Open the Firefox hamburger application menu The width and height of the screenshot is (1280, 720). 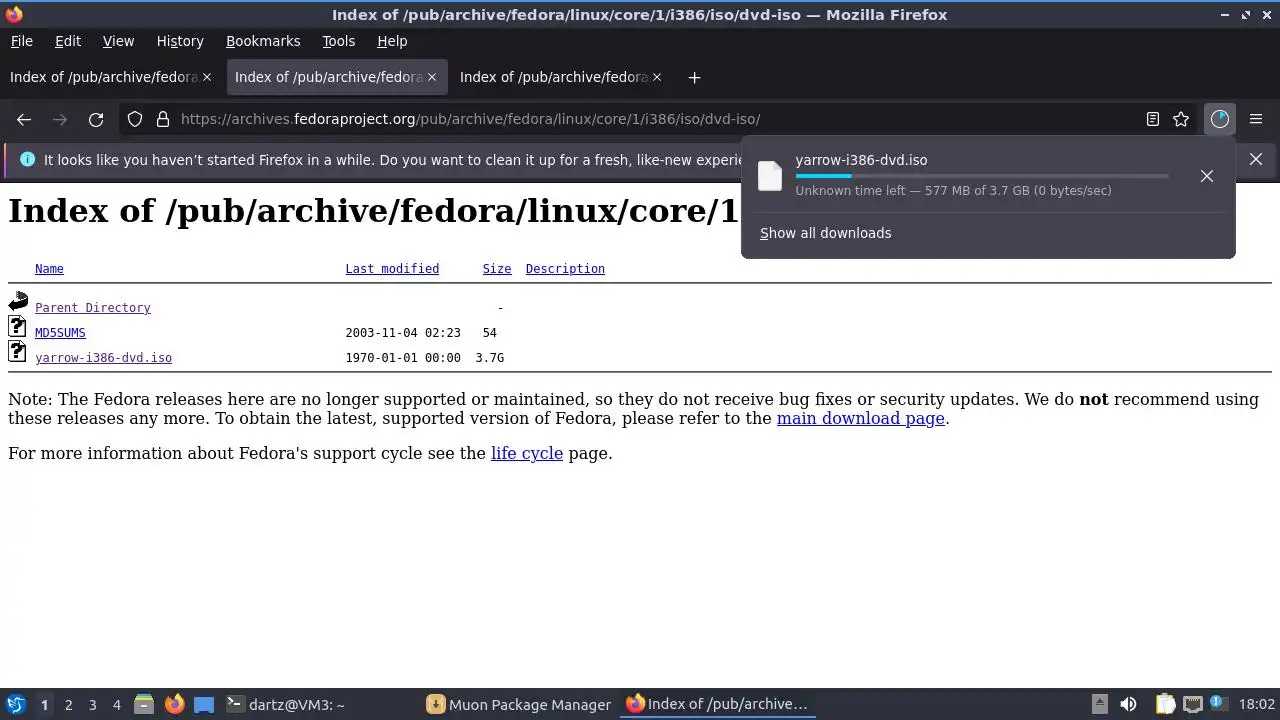point(1256,119)
